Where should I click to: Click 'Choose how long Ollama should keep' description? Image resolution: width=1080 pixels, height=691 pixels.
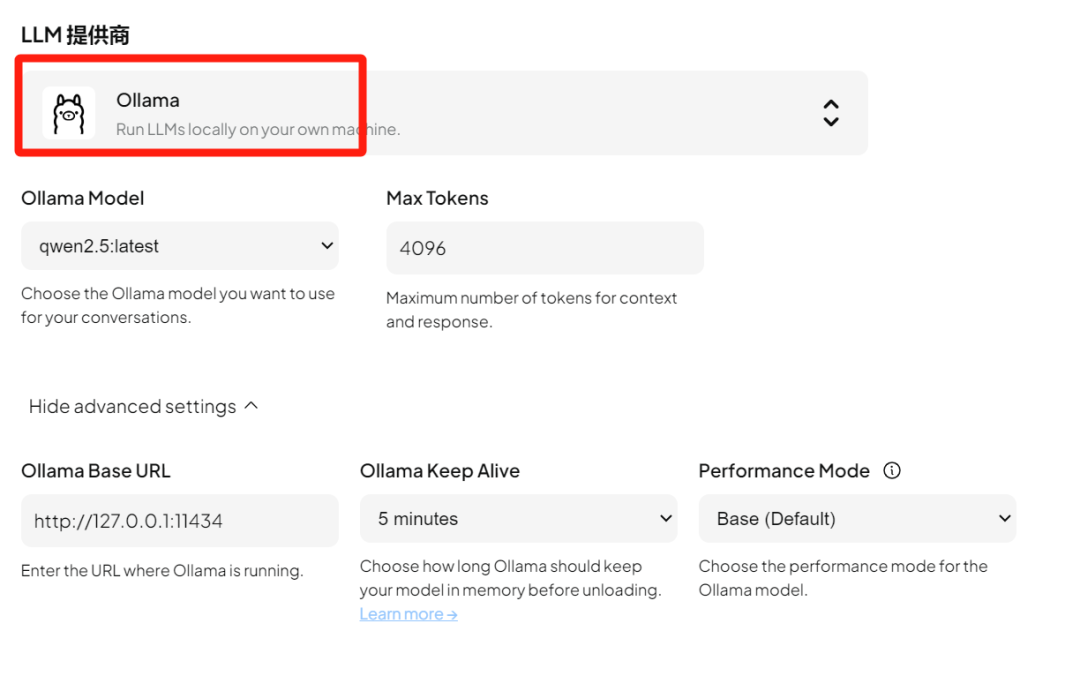pyautogui.click(x=510, y=578)
